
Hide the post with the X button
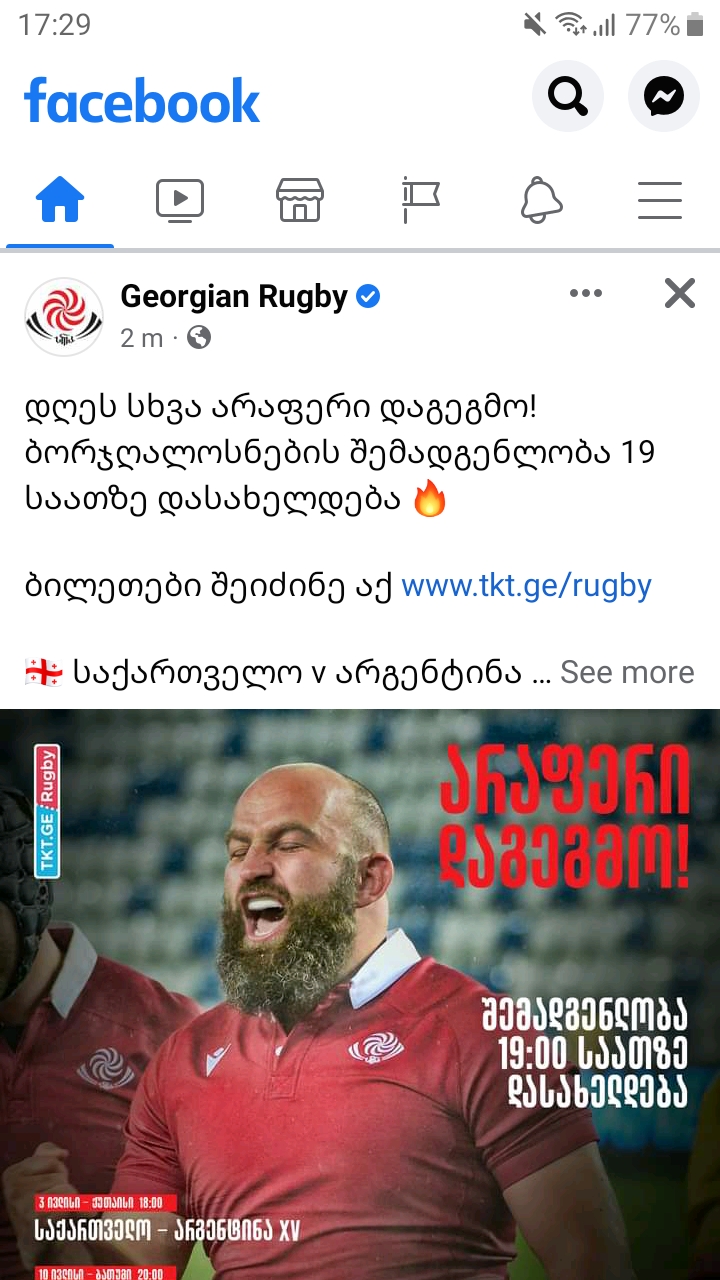tap(680, 293)
